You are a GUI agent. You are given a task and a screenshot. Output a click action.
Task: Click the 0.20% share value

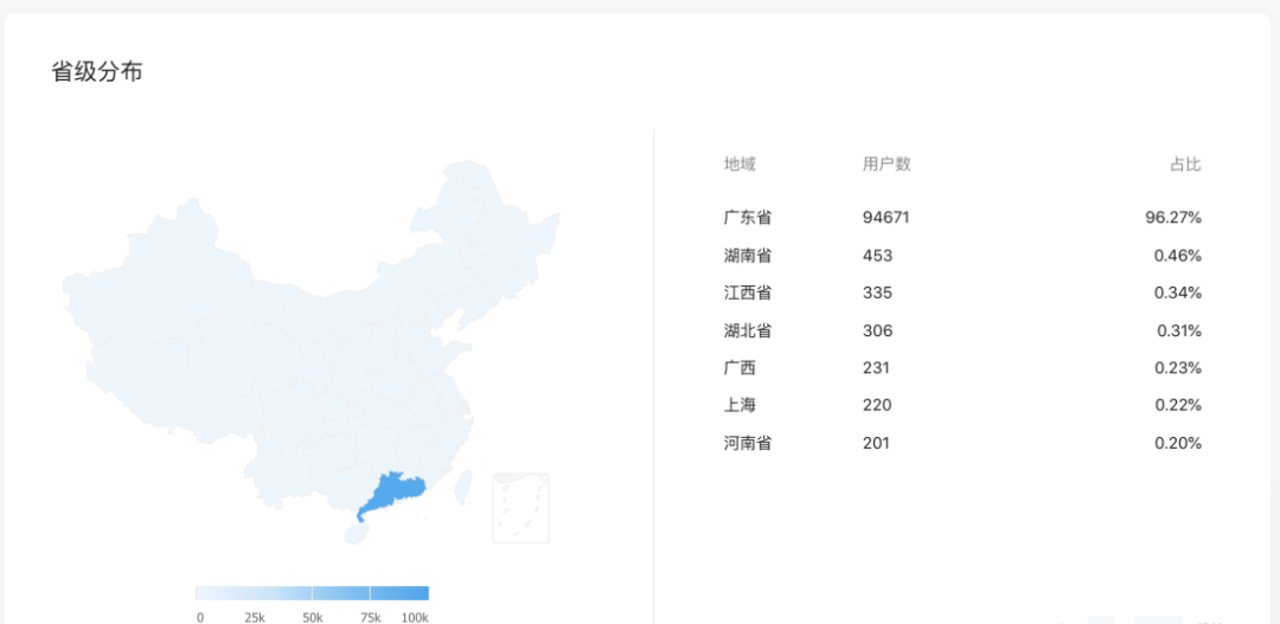1178,443
